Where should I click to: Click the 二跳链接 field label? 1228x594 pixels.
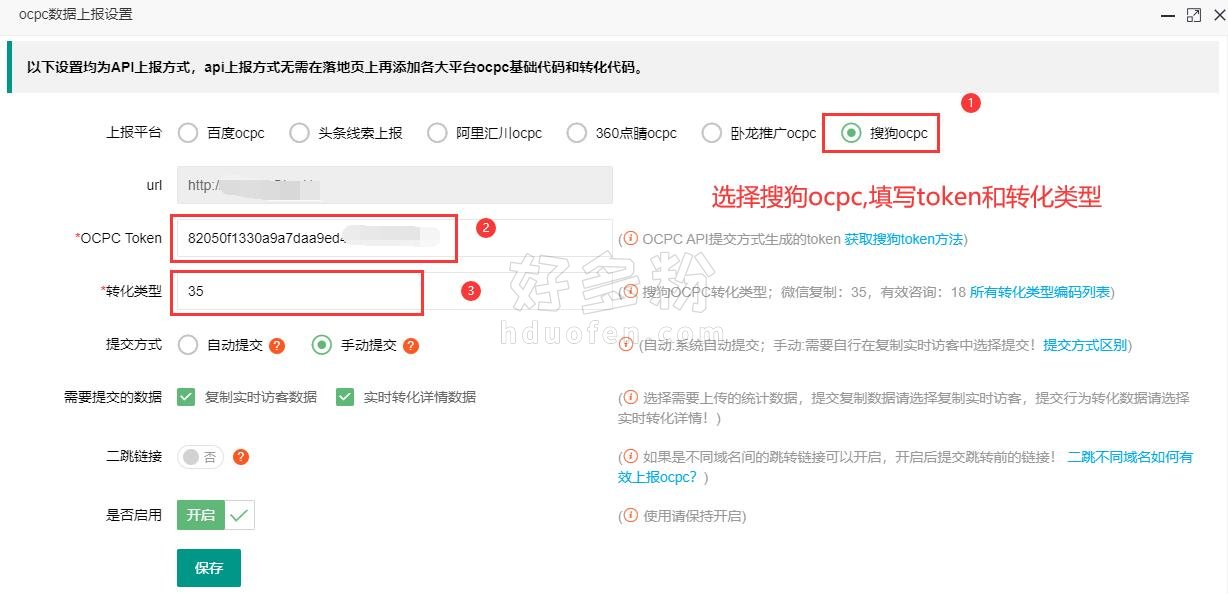coord(134,457)
